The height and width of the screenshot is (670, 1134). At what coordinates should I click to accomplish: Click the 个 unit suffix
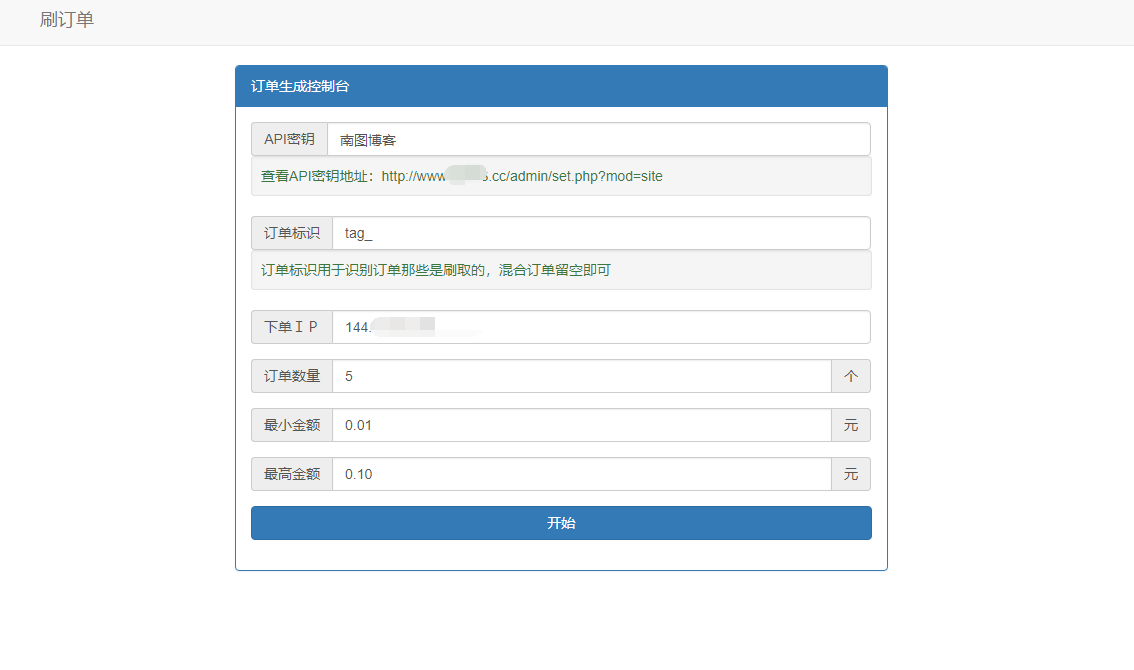(850, 376)
